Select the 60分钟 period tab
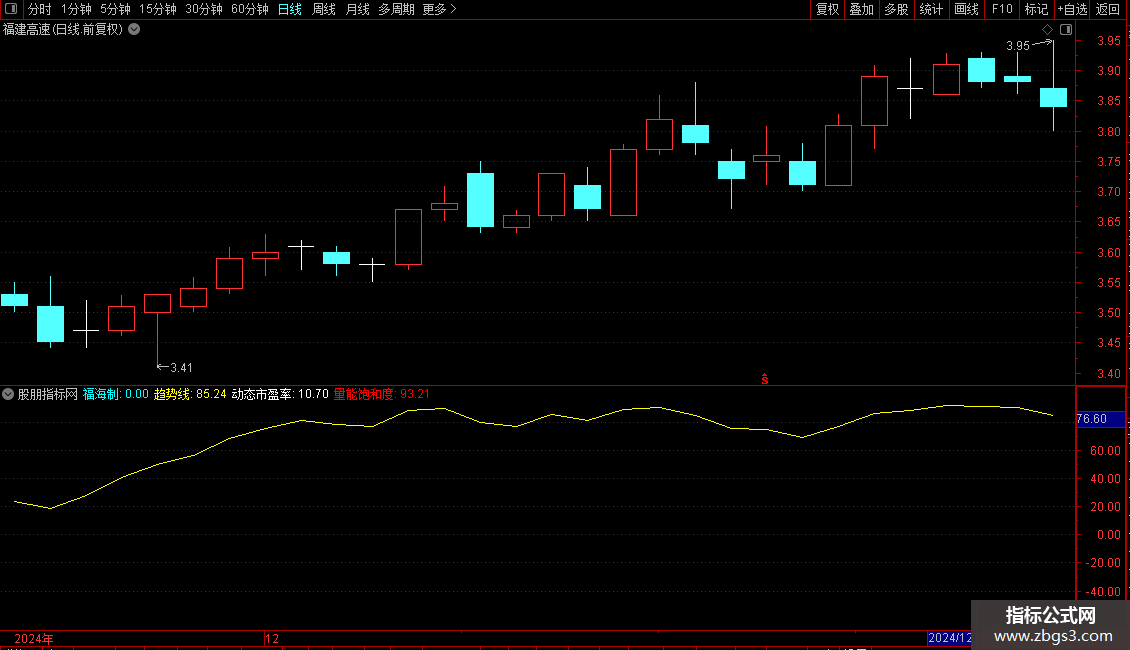Image resolution: width=1130 pixels, height=650 pixels. pos(250,9)
